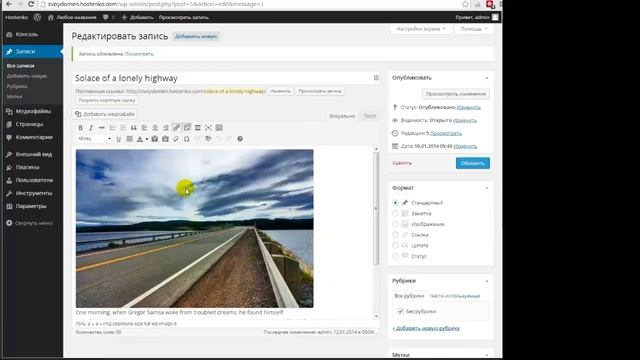Click the blue Обновить button
The height and width of the screenshot is (360, 640).
coord(473,163)
